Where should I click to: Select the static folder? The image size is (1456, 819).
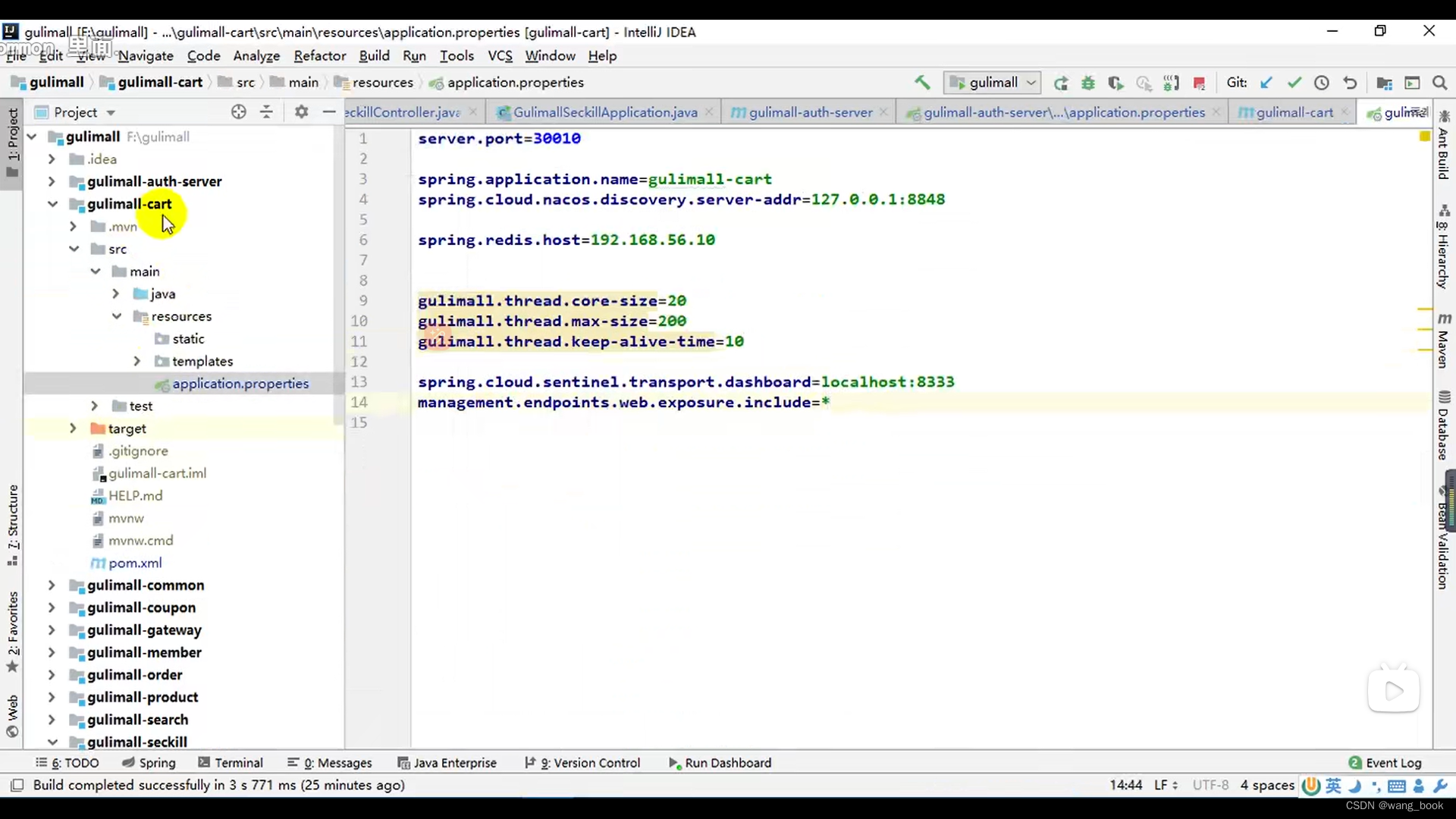[x=188, y=339]
